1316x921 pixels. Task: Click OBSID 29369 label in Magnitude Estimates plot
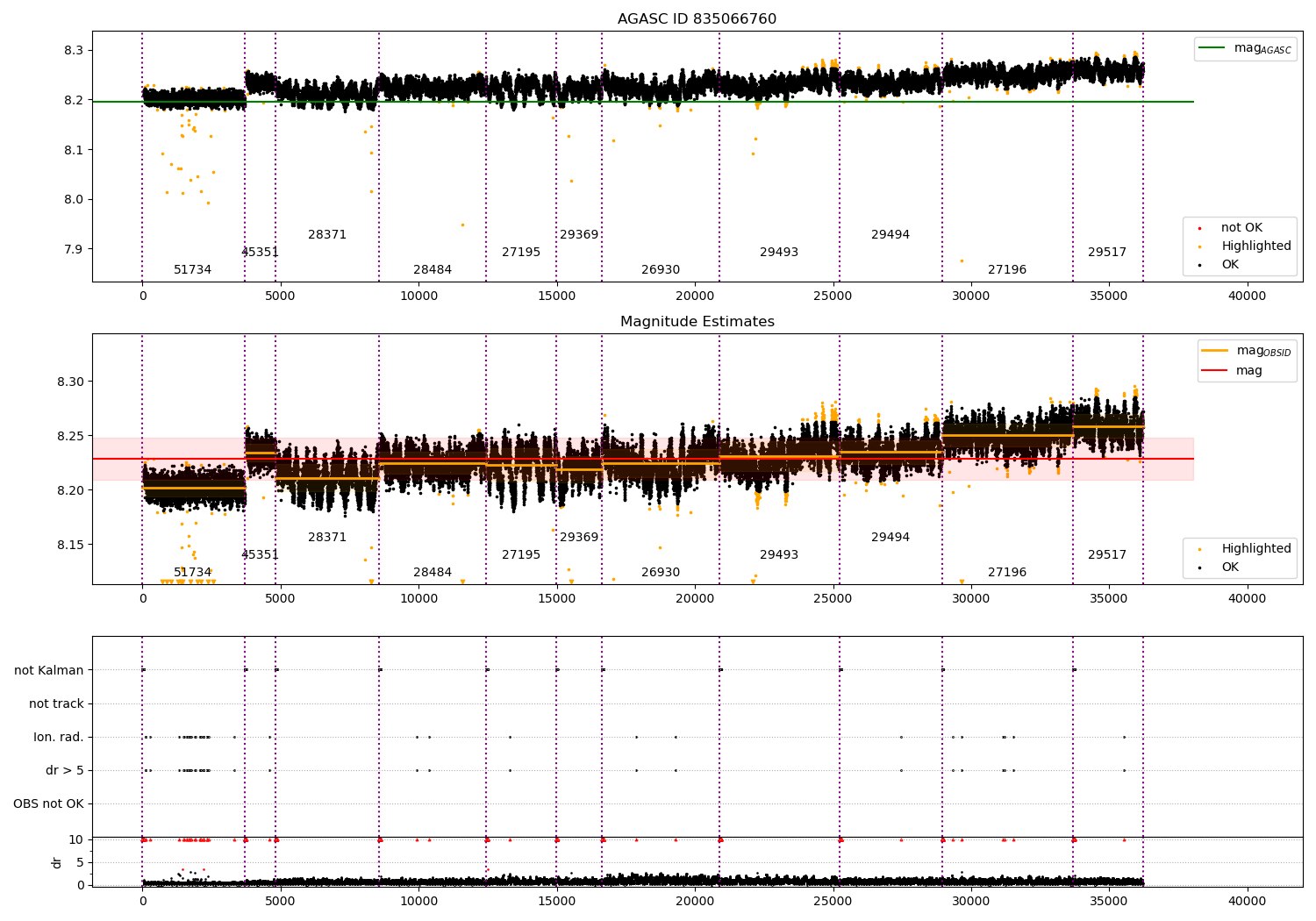(579, 538)
